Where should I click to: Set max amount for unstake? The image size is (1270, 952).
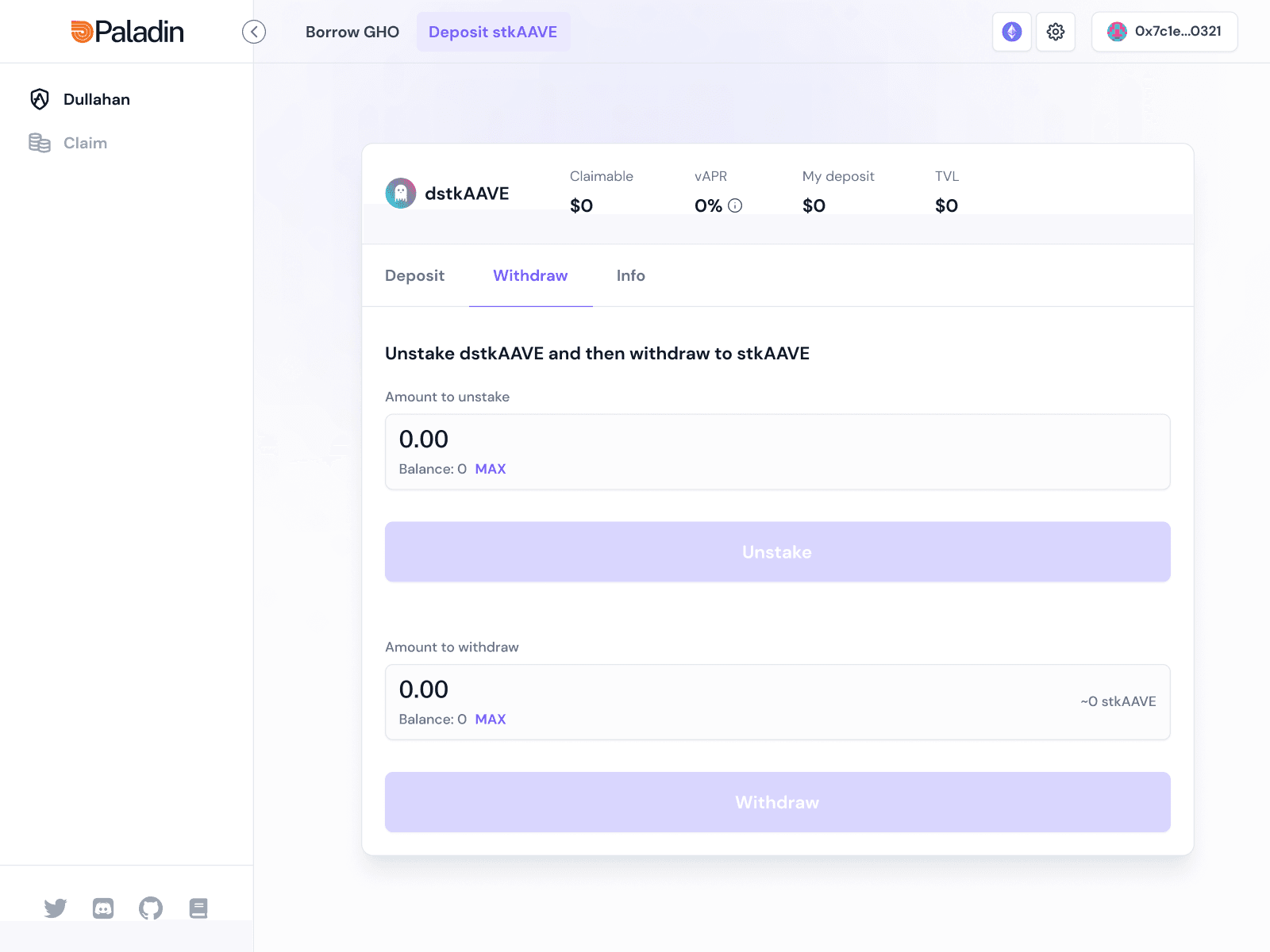point(491,469)
